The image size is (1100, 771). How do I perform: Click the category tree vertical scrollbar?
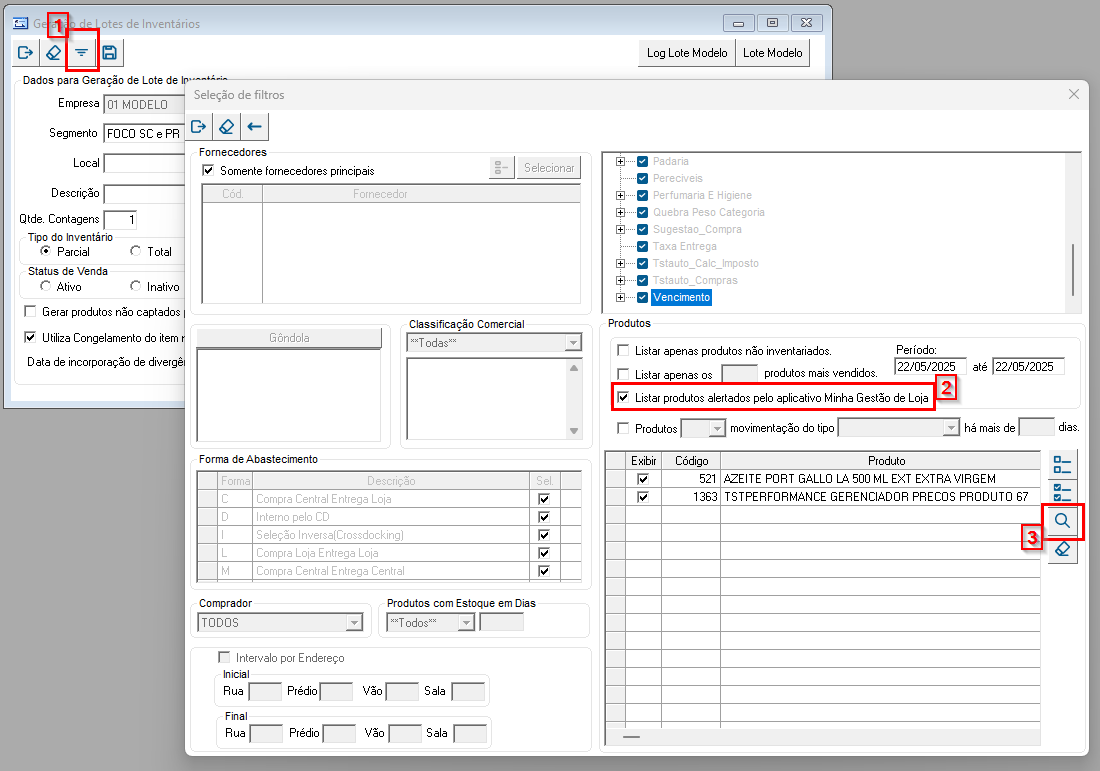[x=1073, y=269]
